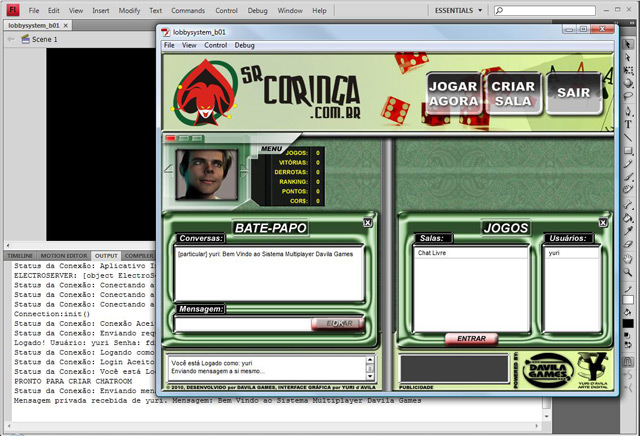Select user yuri in Usuários list
640x436 pixels.
tap(571, 253)
